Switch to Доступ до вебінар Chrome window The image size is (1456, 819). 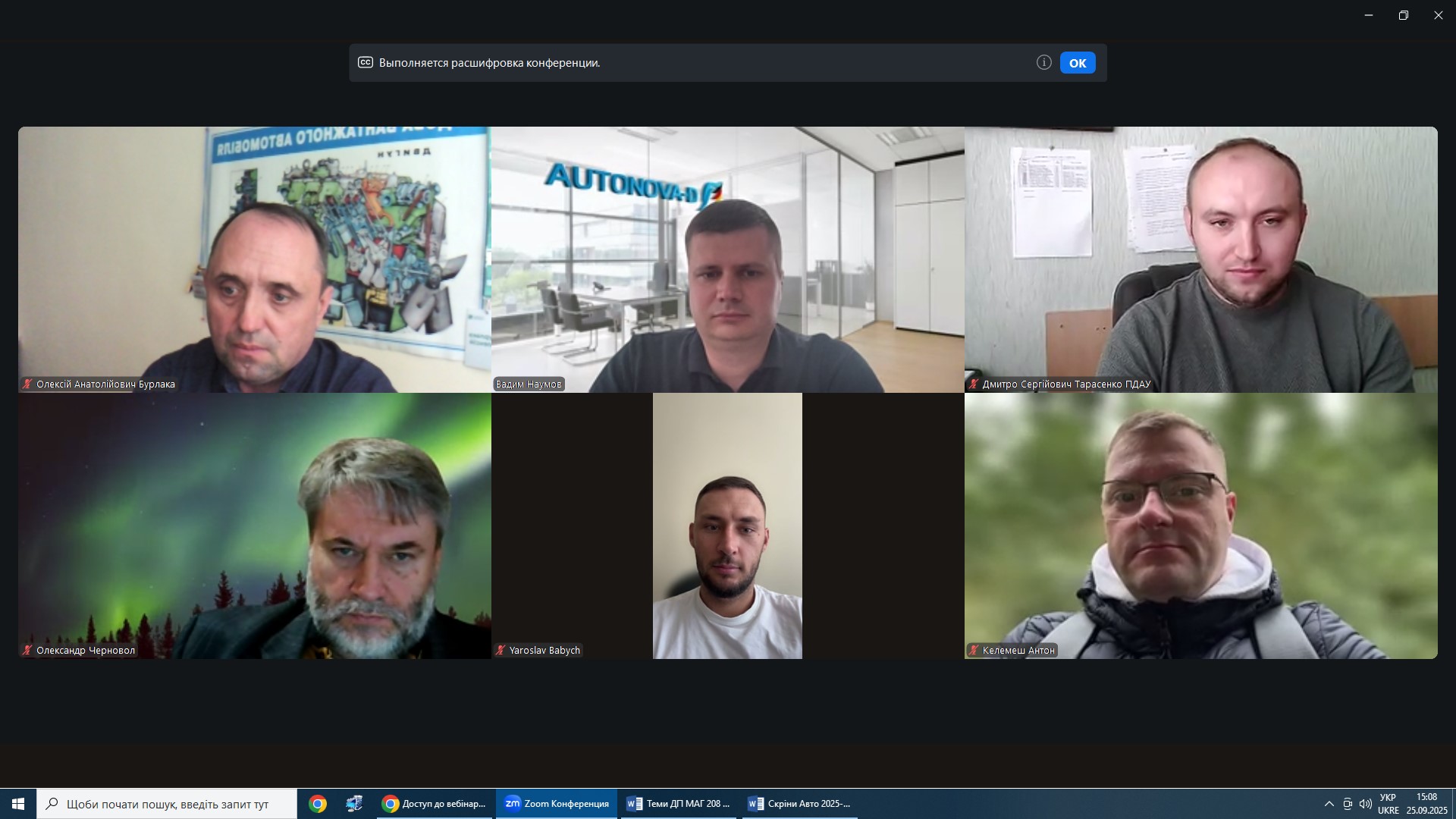click(x=435, y=804)
